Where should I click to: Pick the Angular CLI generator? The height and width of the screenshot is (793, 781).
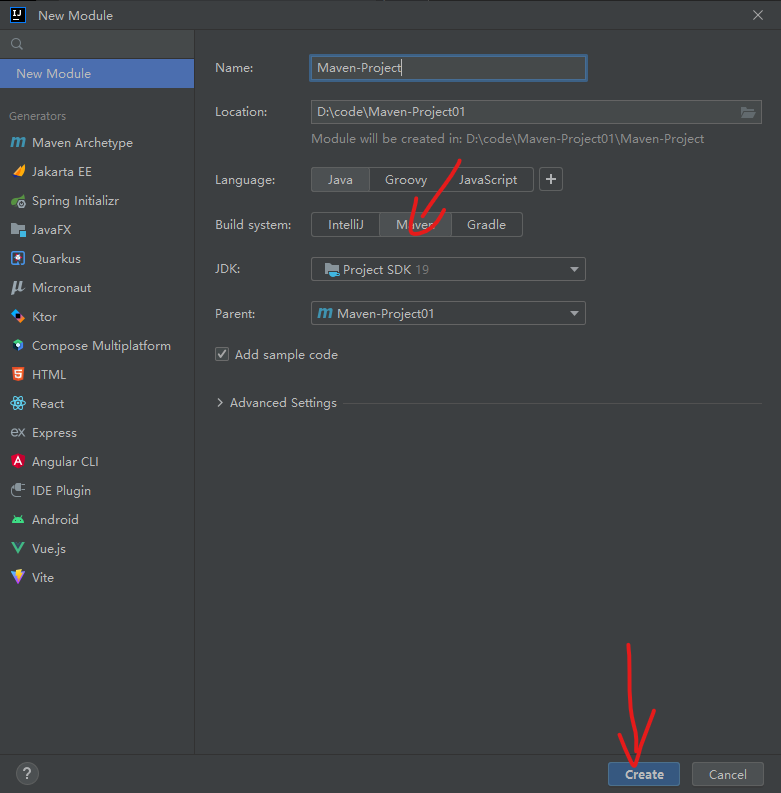click(97, 462)
